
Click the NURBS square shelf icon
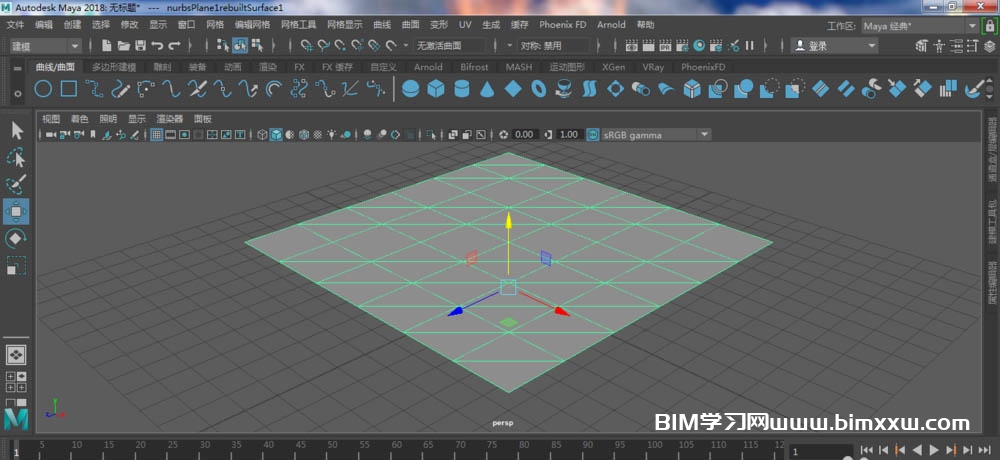pyautogui.click(x=68, y=89)
